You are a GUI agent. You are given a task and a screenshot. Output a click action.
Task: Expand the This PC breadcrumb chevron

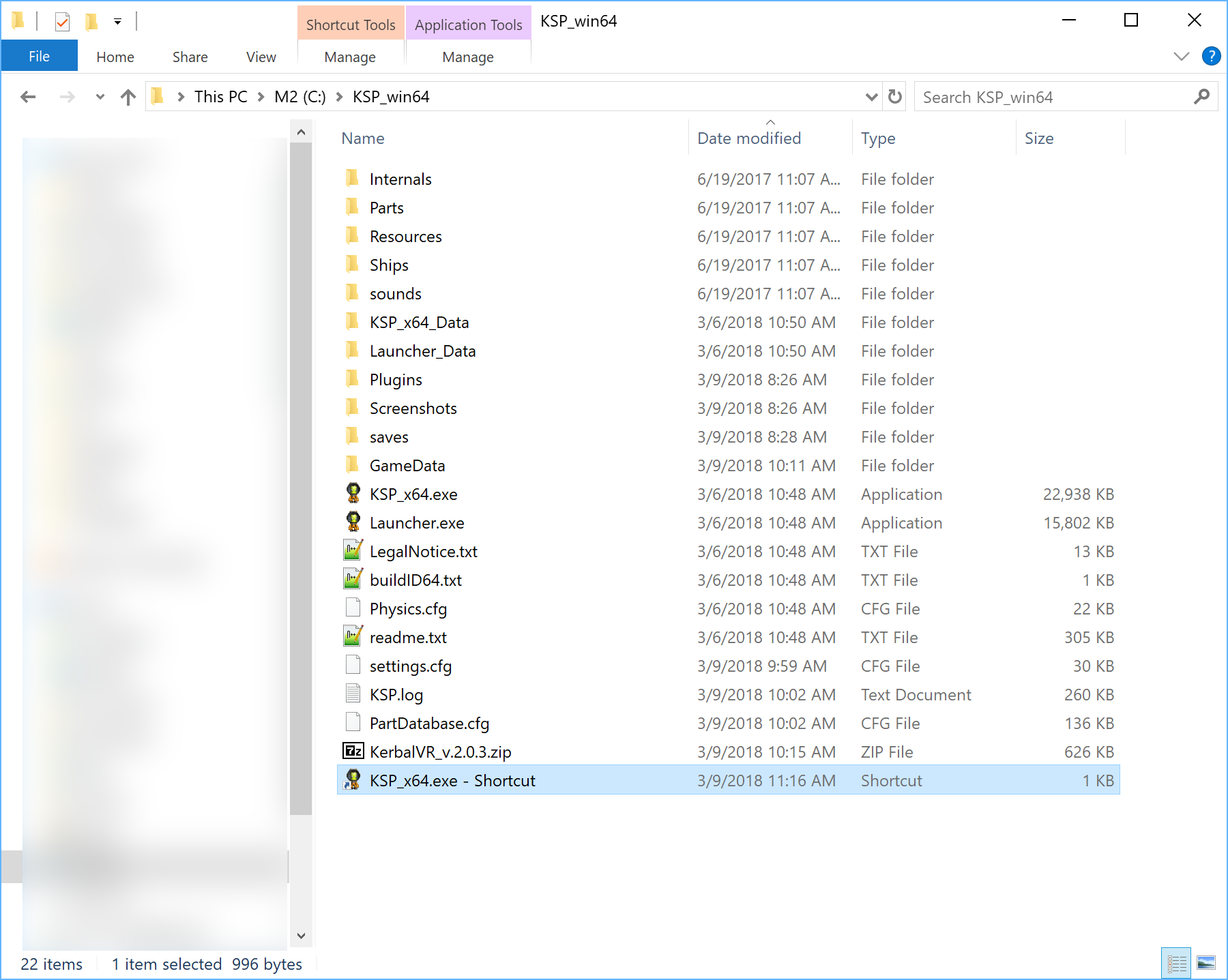click(x=261, y=97)
